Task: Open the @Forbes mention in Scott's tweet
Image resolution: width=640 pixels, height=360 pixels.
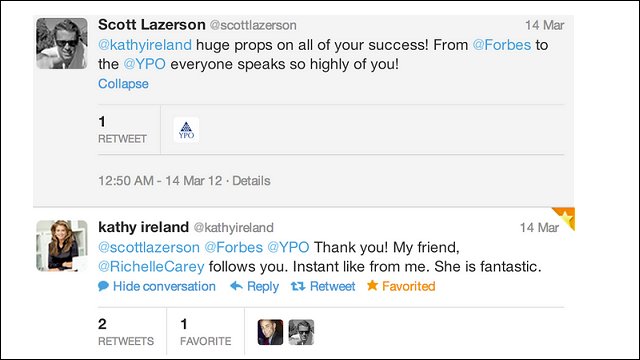Action: point(502,44)
